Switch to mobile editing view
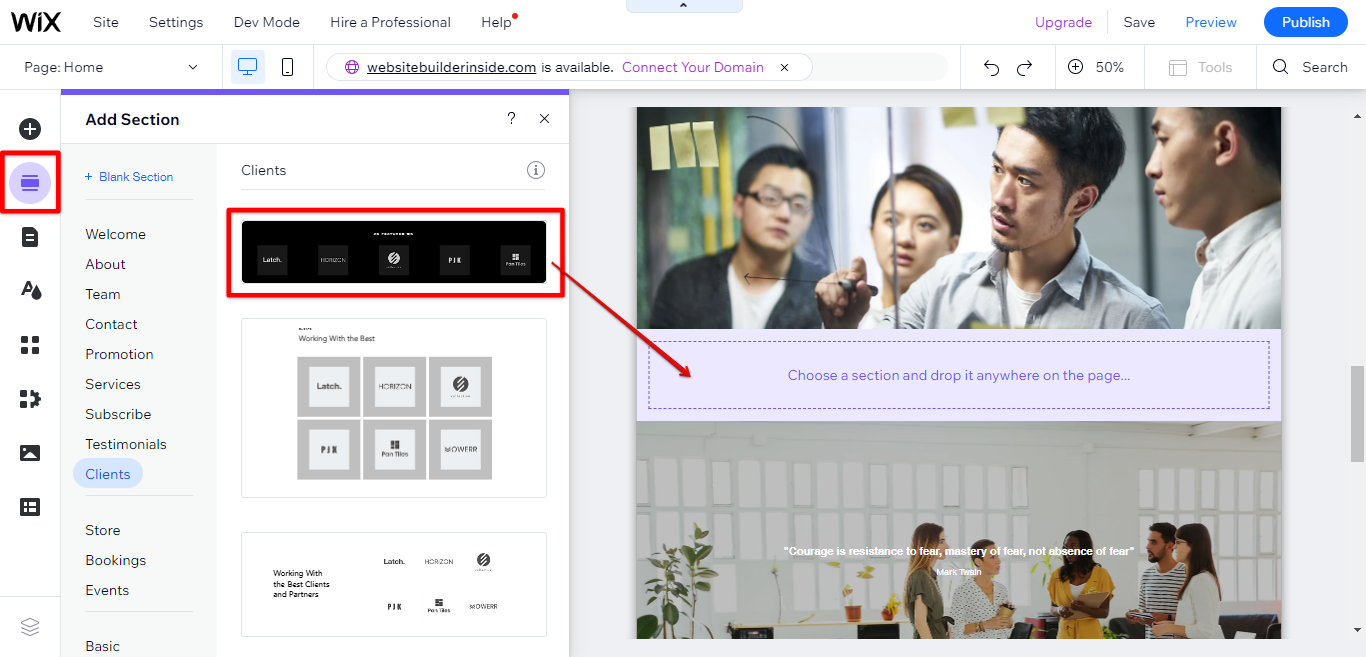Viewport: 1366px width, 657px height. coord(287,66)
